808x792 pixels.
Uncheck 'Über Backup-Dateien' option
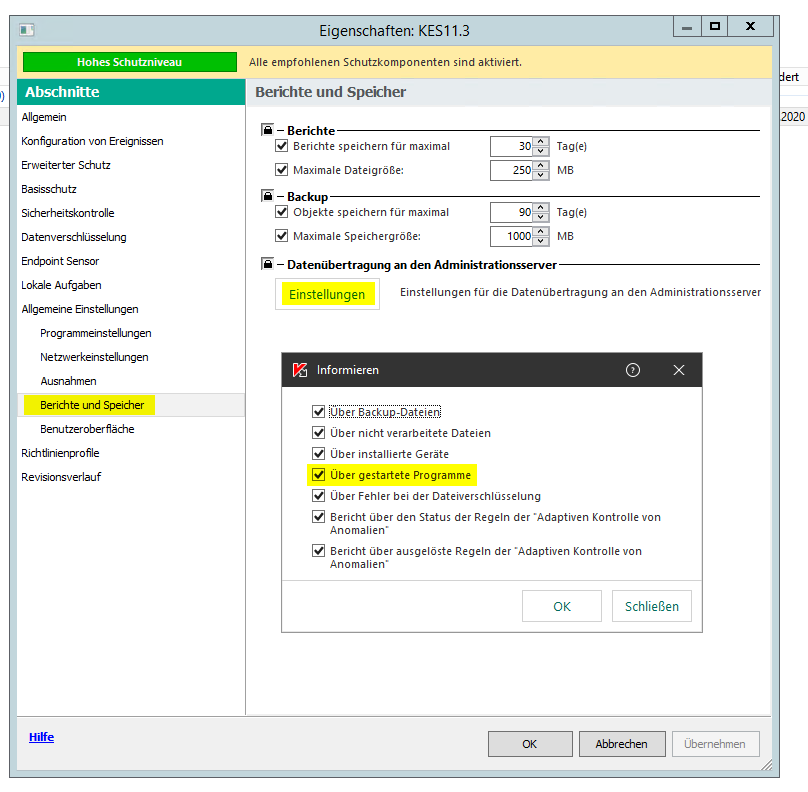(318, 412)
